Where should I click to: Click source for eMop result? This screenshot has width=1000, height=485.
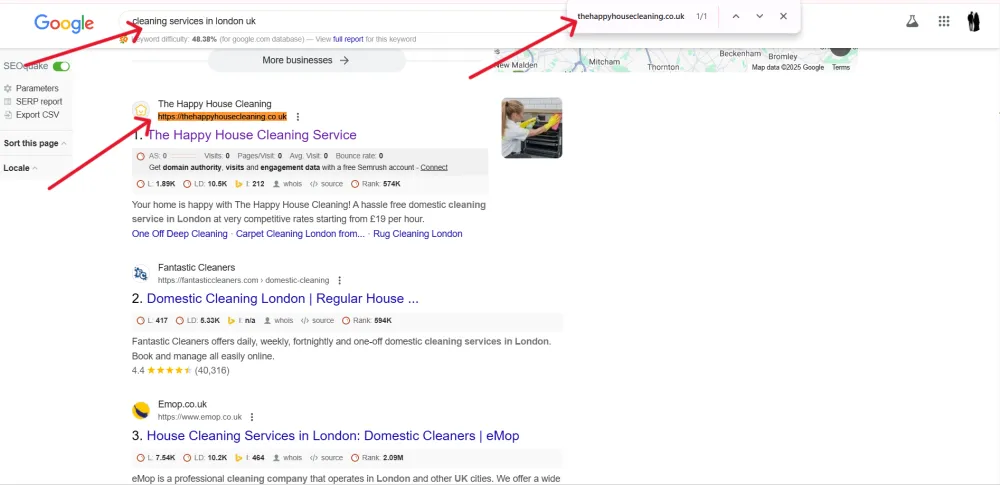click(327, 458)
